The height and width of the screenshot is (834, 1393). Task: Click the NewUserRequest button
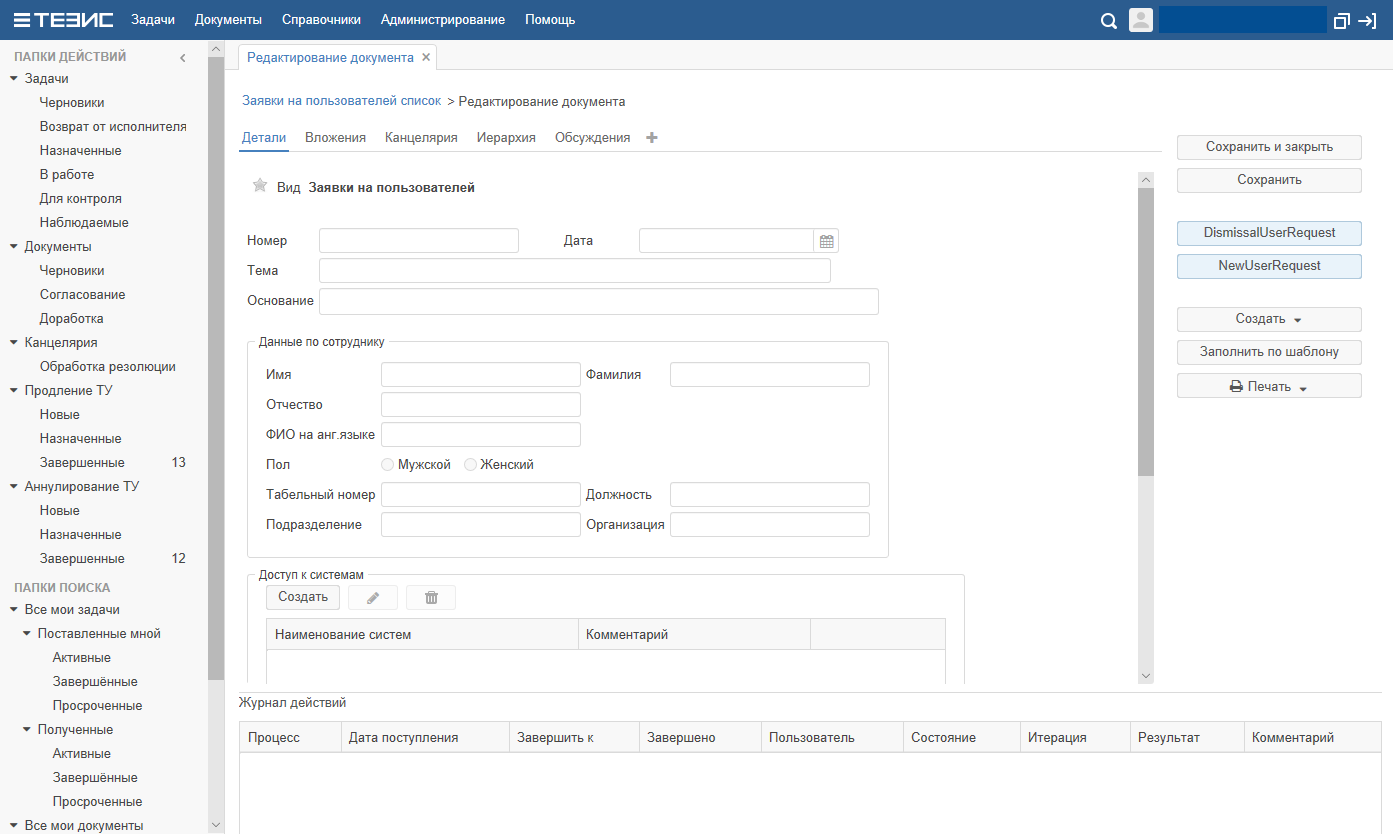[1269, 266]
